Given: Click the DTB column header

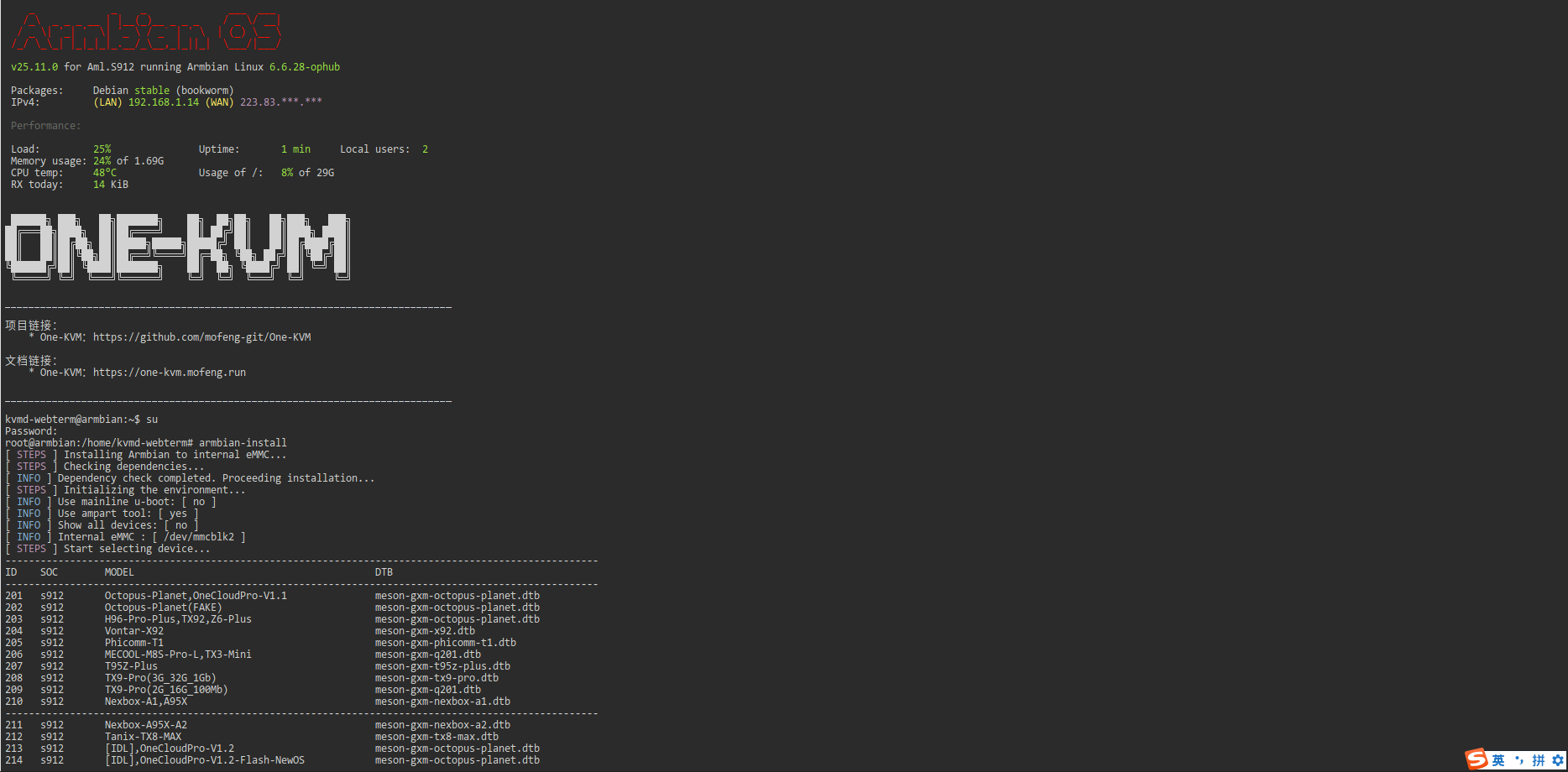Looking at the screenshot, I should 384,572.
